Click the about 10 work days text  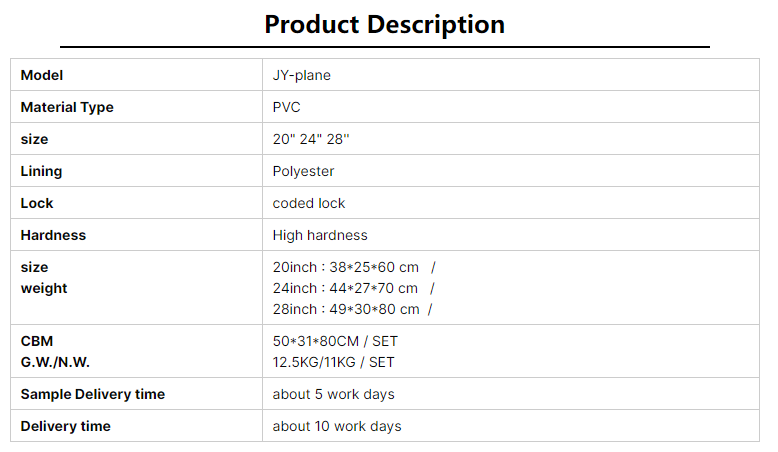337,426
